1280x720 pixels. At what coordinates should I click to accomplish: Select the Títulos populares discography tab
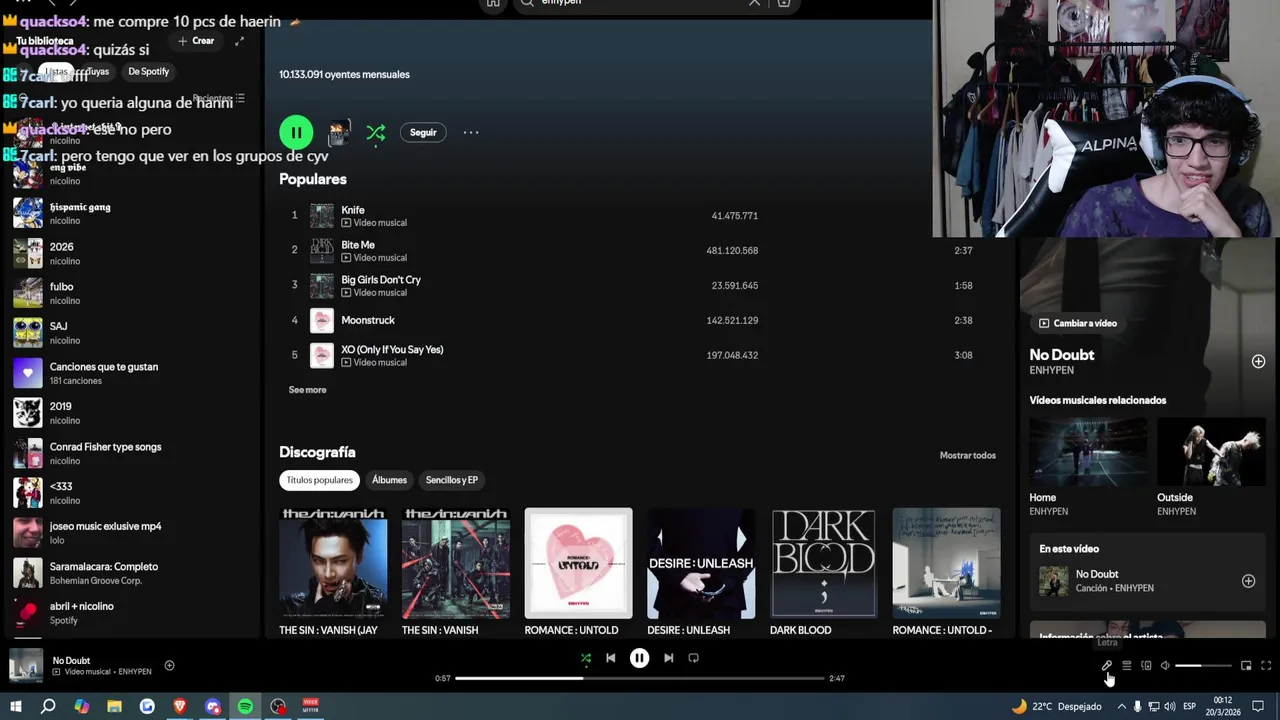click(x=320, y=480)
